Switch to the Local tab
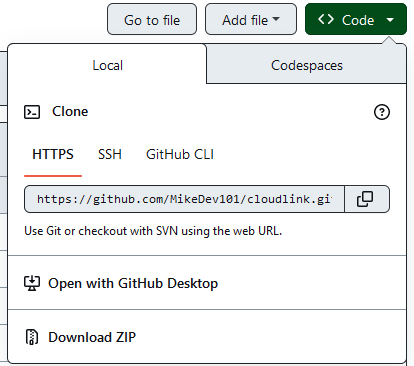This screenshot has width=414, height=366. [107, 65]
